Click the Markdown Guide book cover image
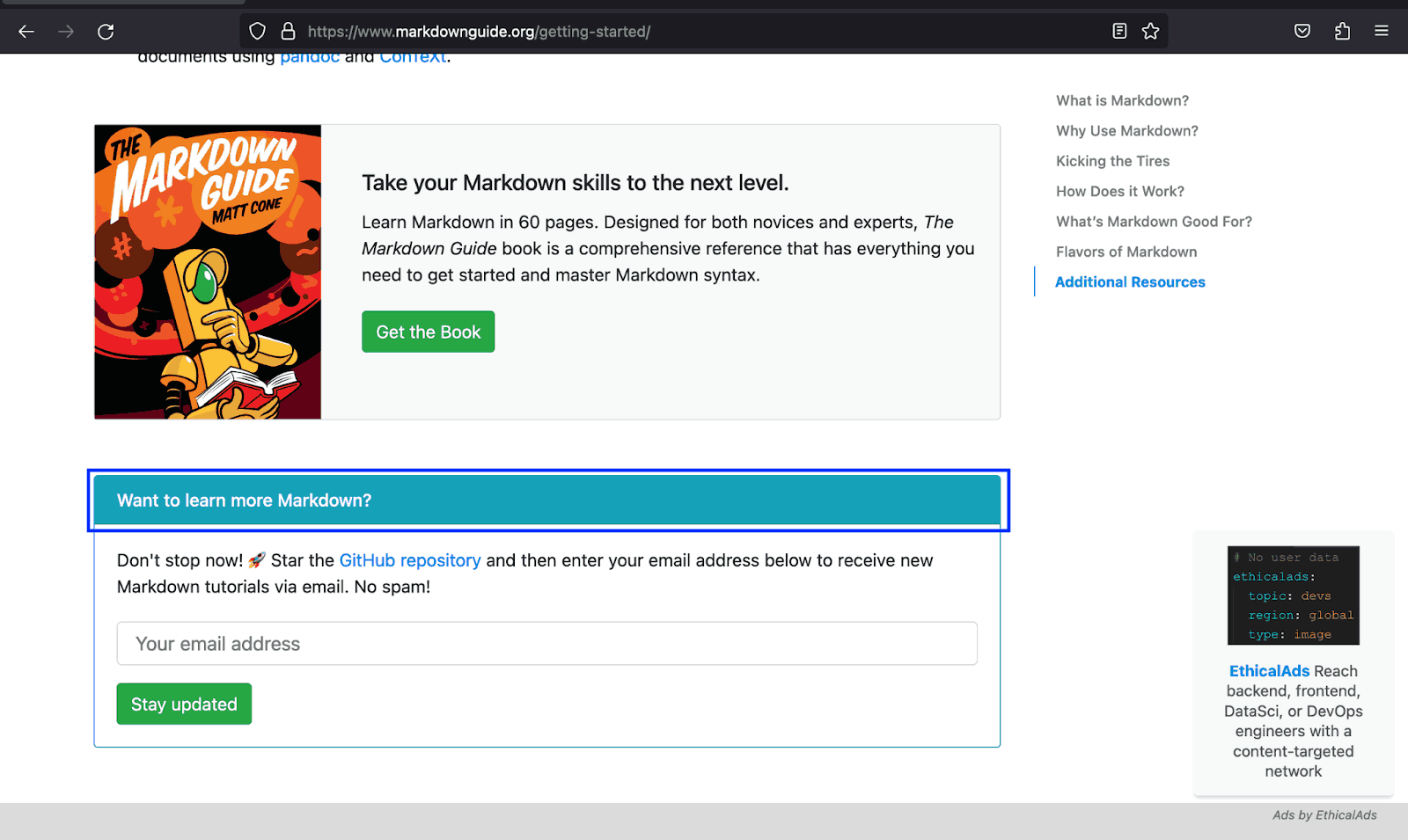The width and height of the screenshot is (1408, 840). 207,271
